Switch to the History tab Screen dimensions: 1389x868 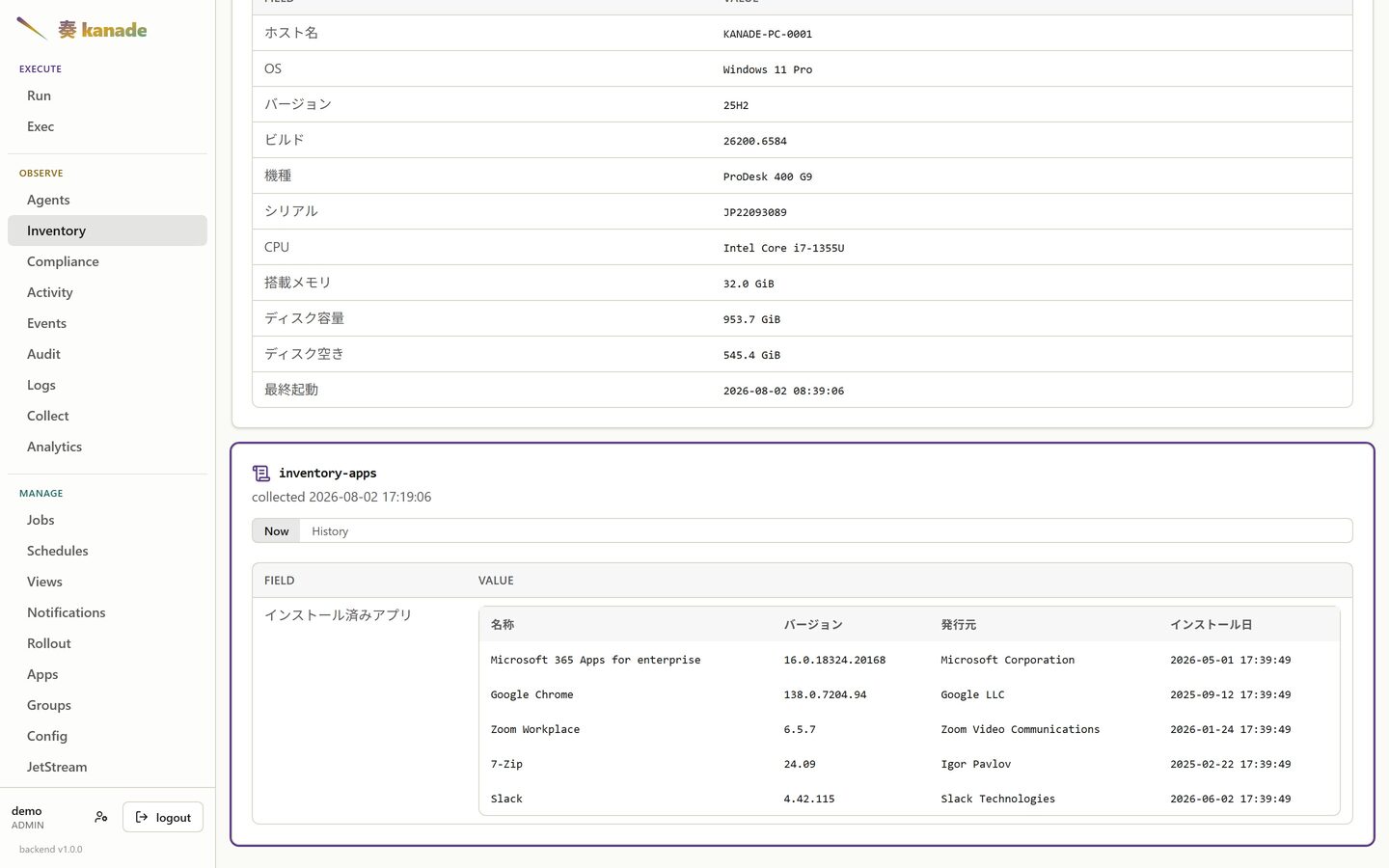tap(330, 531)
